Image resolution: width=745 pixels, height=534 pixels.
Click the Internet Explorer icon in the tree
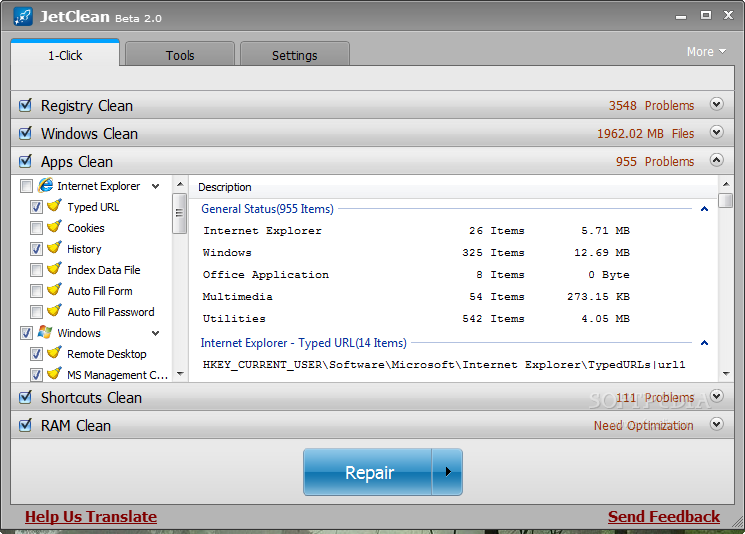pos(46,185)
